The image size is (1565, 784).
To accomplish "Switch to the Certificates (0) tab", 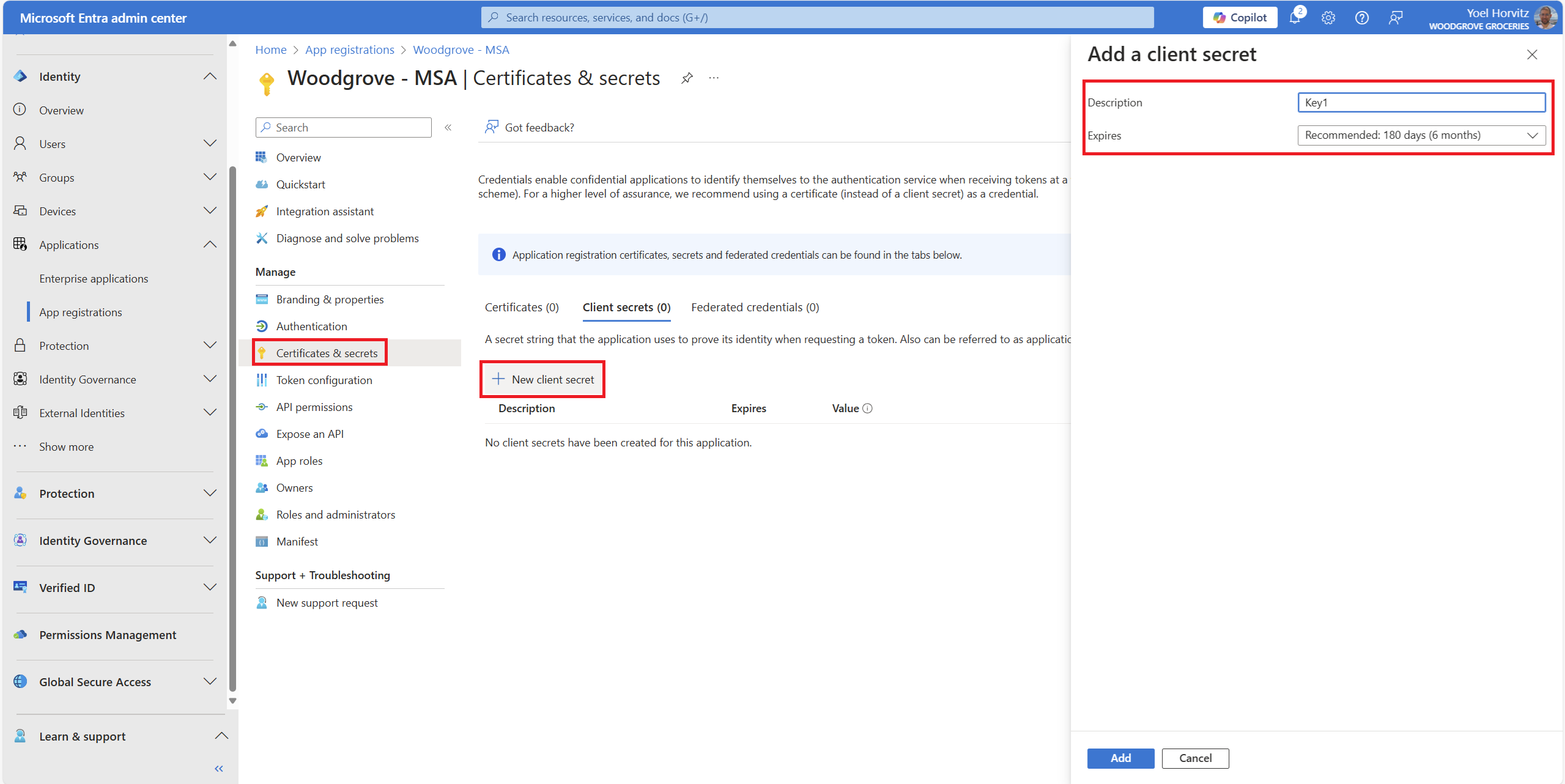I will point(522,307).
